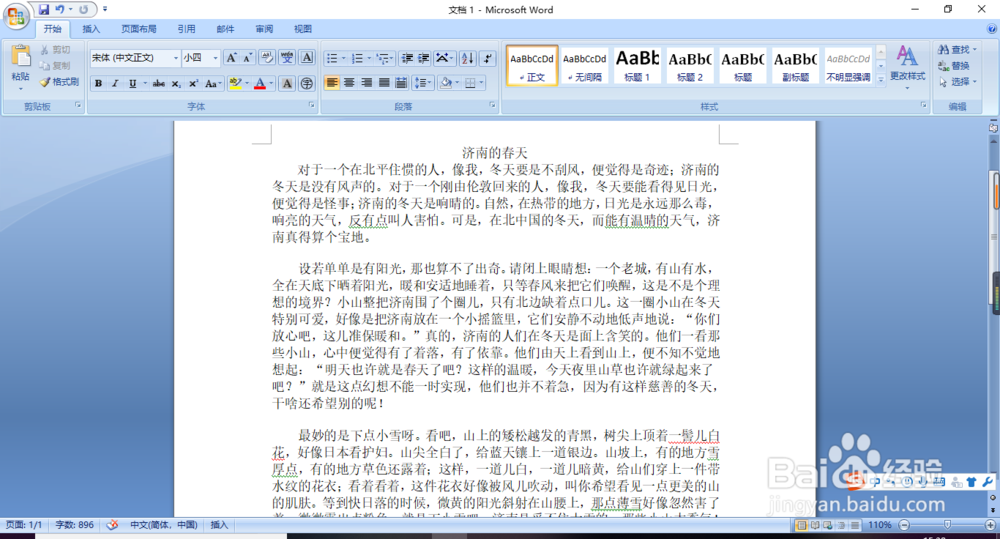The image size is (1000, 539).
Task: Click the Format Painter (格式刷) tool
Action: coord(59,82)
